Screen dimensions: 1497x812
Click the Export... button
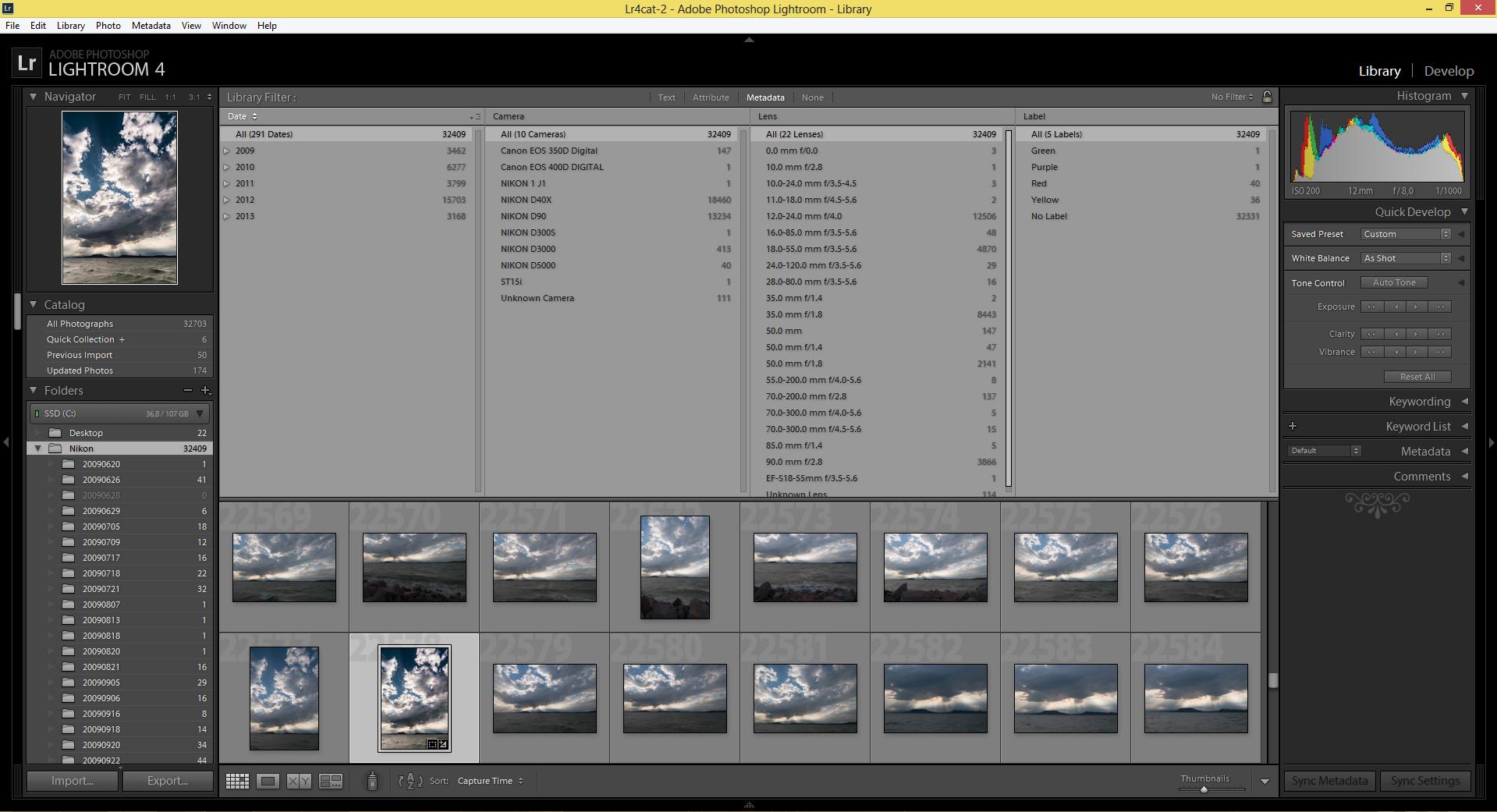[x=168, y=781]
